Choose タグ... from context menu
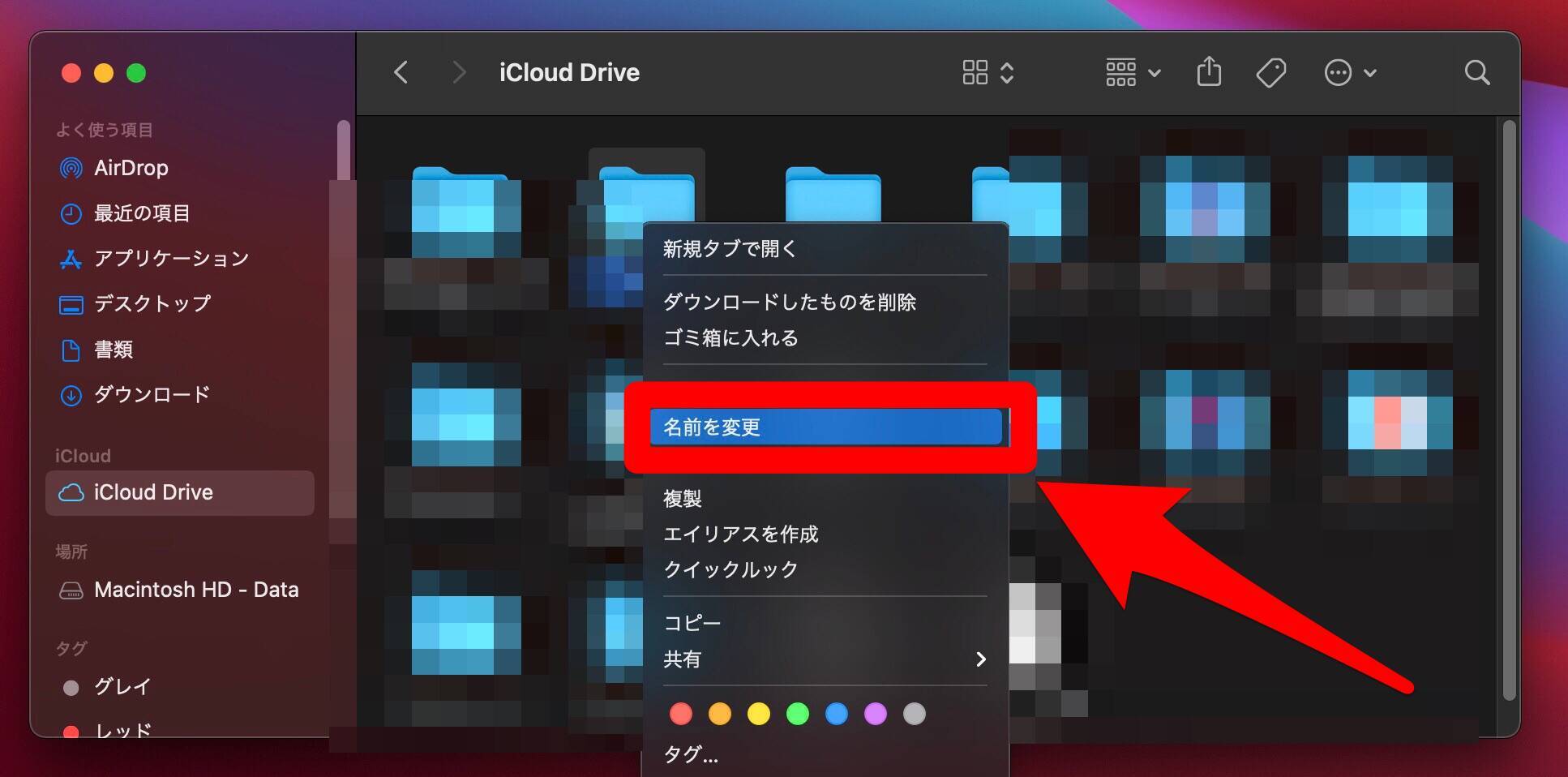The height and width of the screenshot is (777, 1568). pos(825,755)
